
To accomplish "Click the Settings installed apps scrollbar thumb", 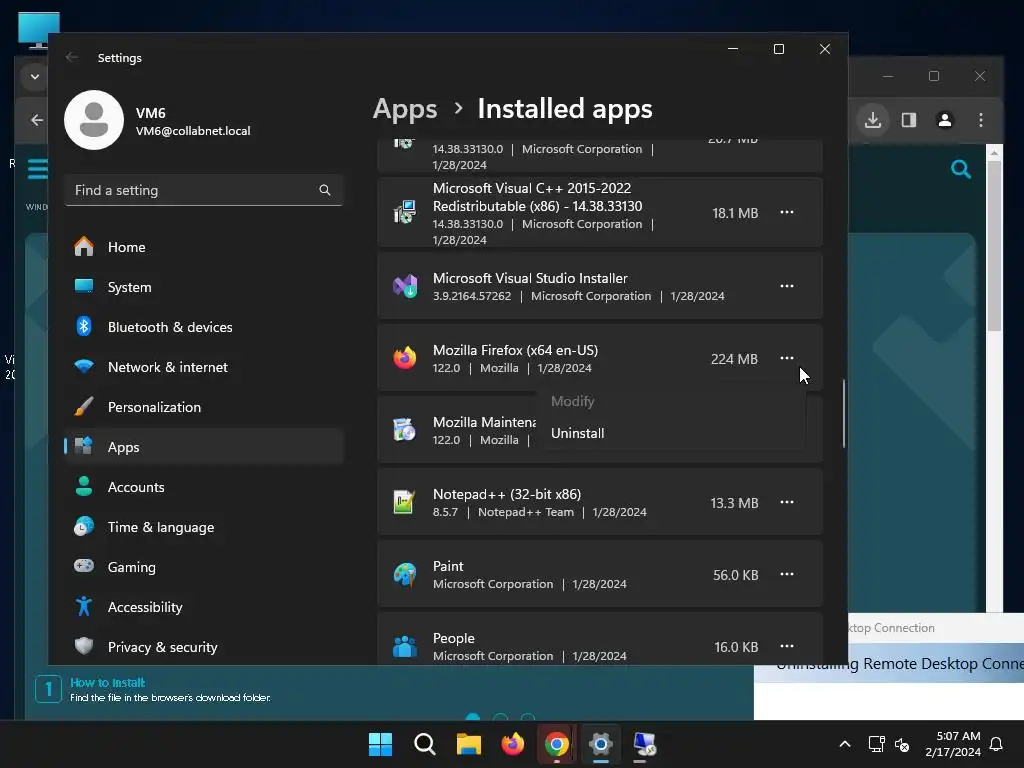I will [x=844, y=413].
